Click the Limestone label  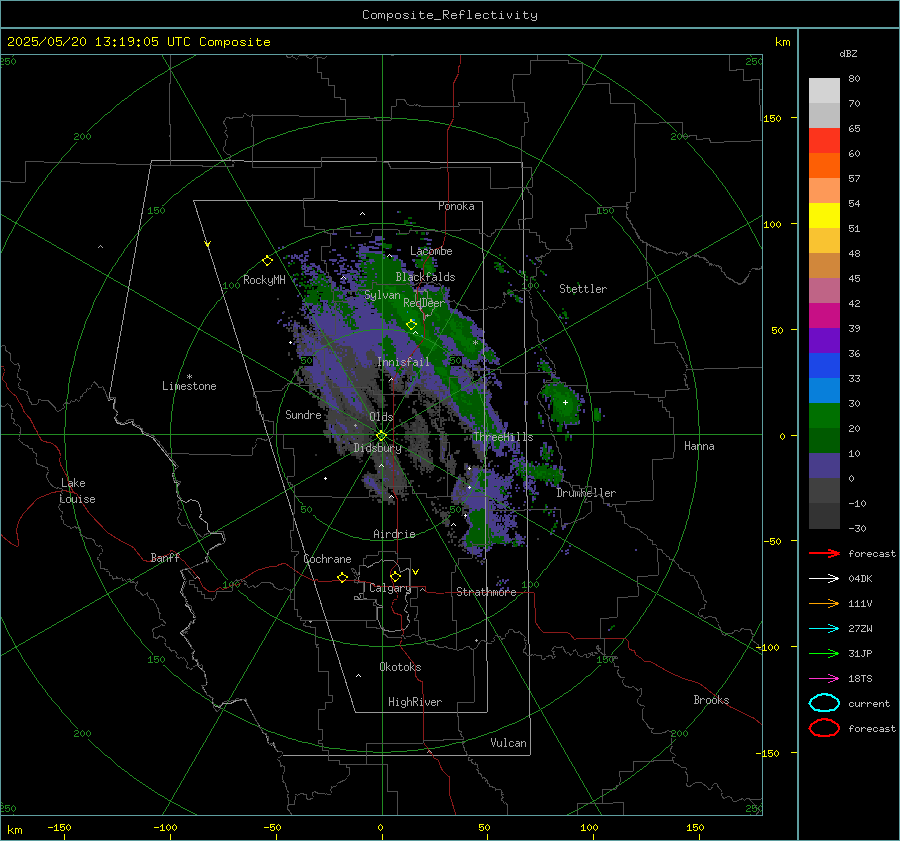click(189, 386)
